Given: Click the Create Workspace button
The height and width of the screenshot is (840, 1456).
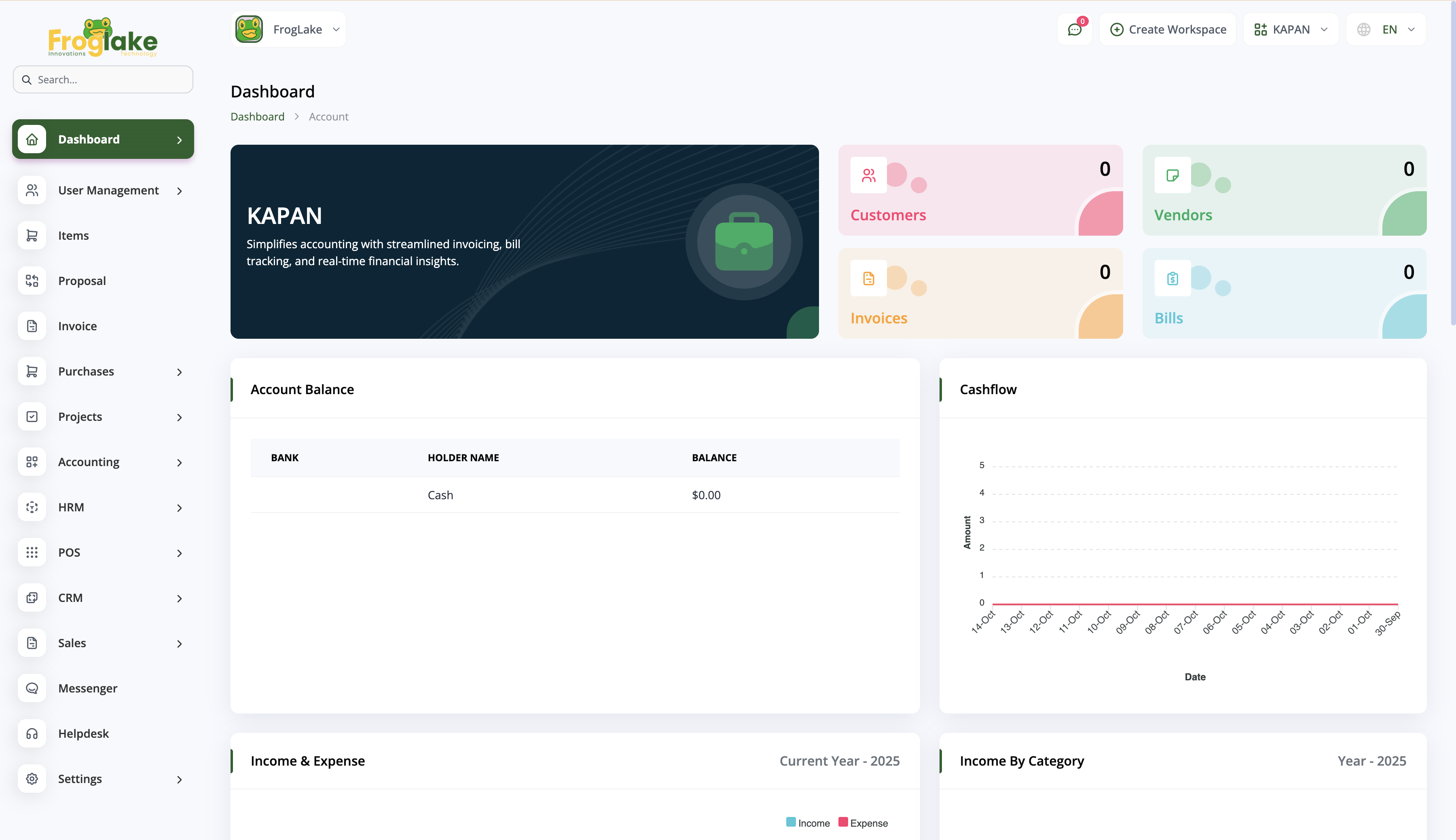Looking at the screenshot, I should click(x=1168, y=30).
